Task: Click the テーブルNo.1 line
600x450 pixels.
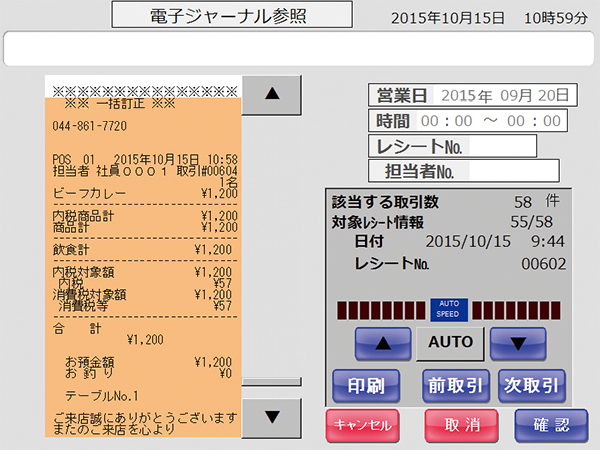Action: click(102, 396)
